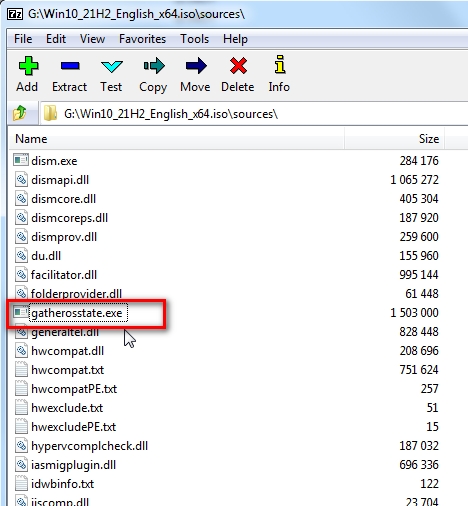468x506 pixels.
Task: Click the address bar path field
Action: click(255, 114)
